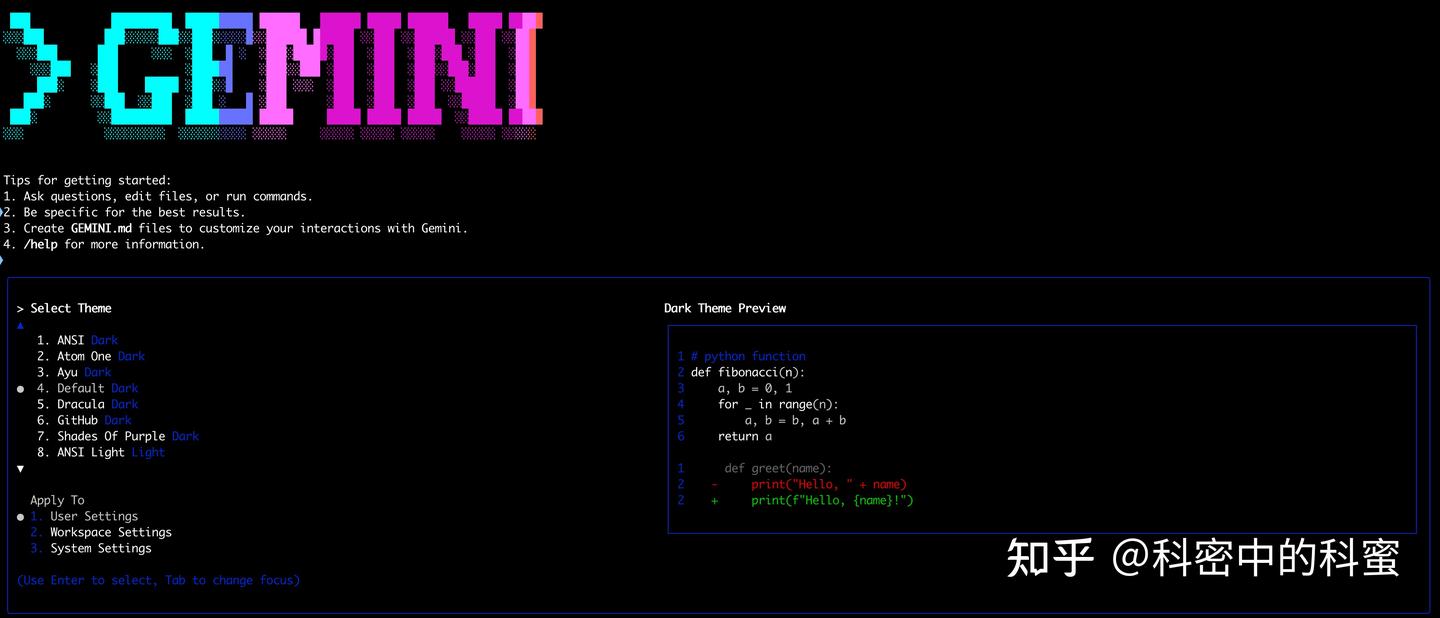Click the down scroll arrow below ANSI Light

pyautogui.click(x=20, y=466)
